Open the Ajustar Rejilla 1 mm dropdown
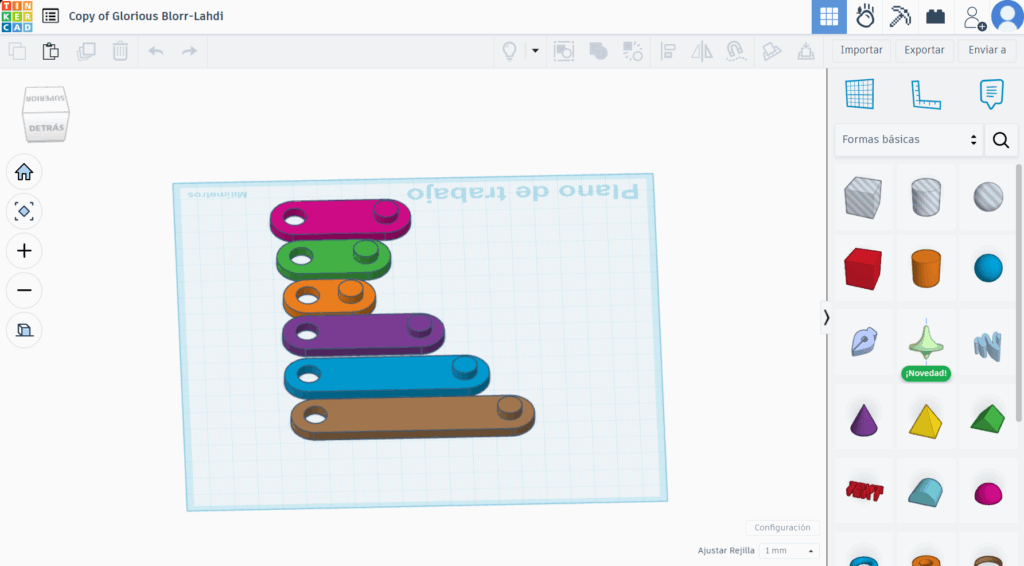The width and height of the screenshot is (1024, 566). pos(789,551)
